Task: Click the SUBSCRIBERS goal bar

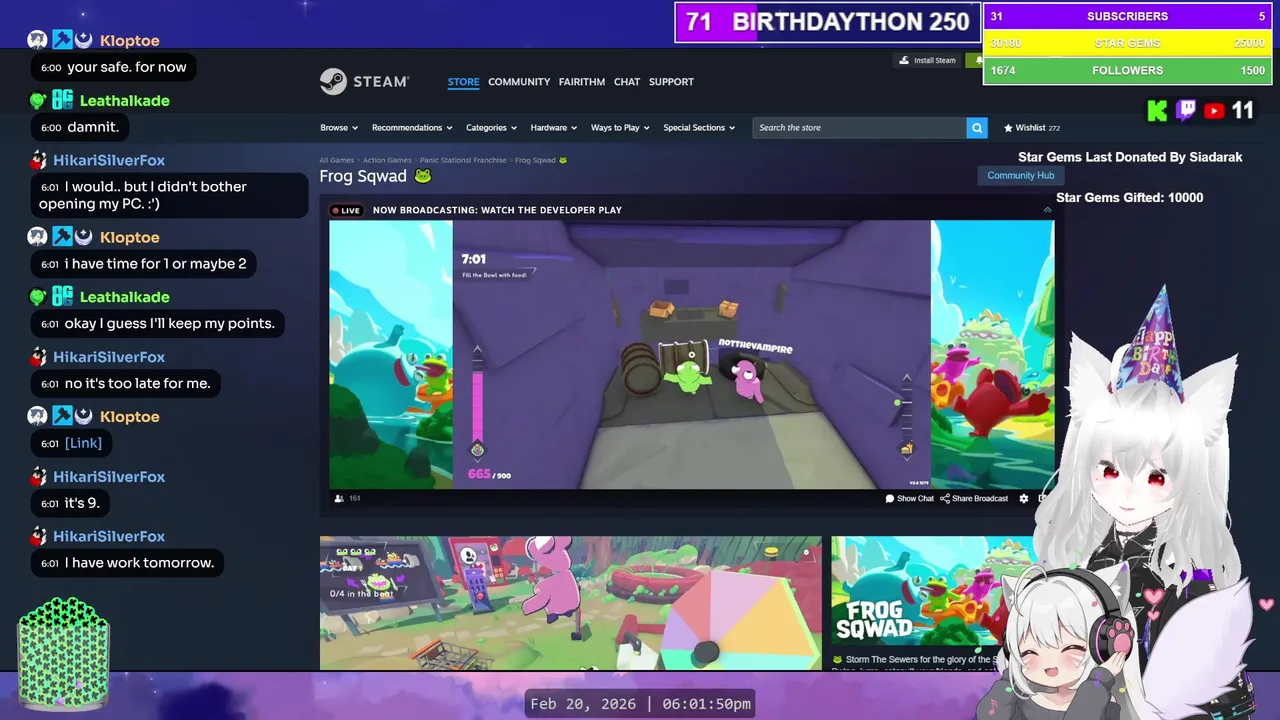Action: tap(1127, 17)
